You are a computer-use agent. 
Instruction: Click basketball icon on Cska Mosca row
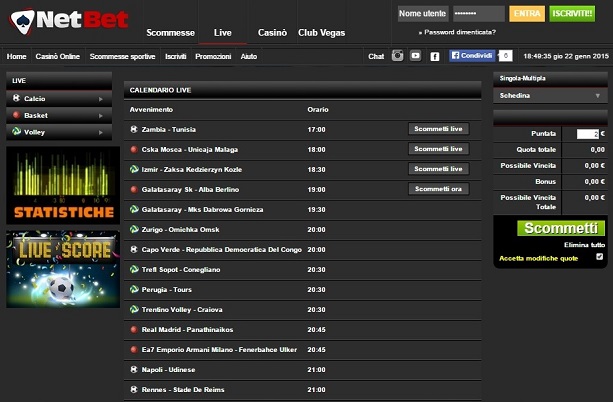click(134, 149)
